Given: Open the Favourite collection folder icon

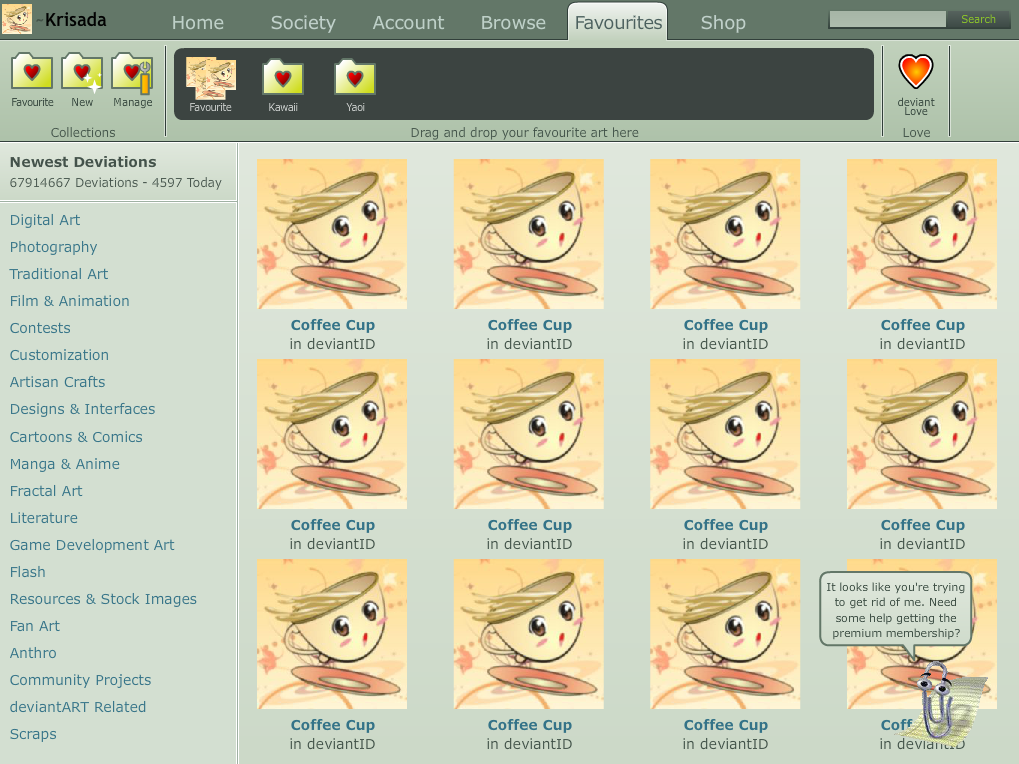Looking at the screenshot, I should pos(32,72).
